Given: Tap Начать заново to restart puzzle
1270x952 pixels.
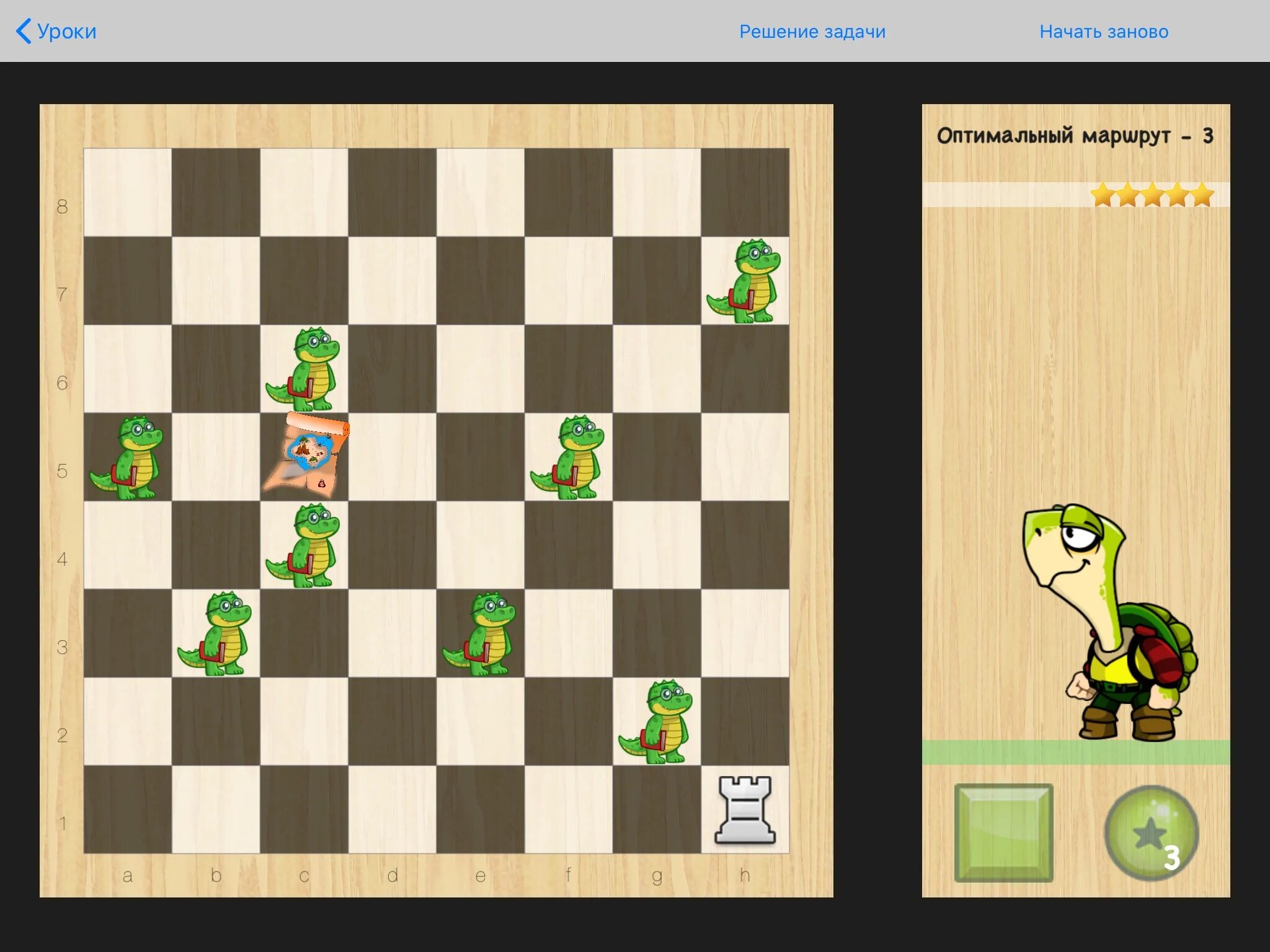Looking at the screenshot, I should 1104,32.
